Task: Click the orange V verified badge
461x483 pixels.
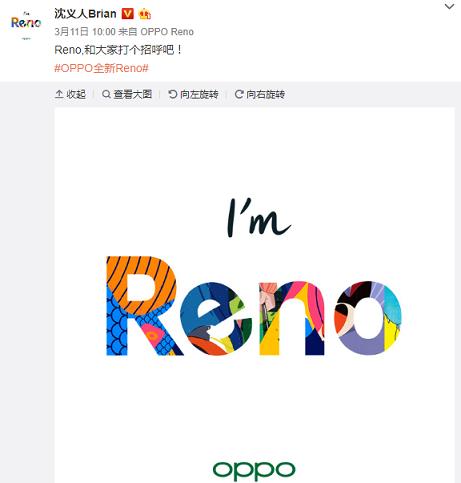Action: (x=127, y=14)
